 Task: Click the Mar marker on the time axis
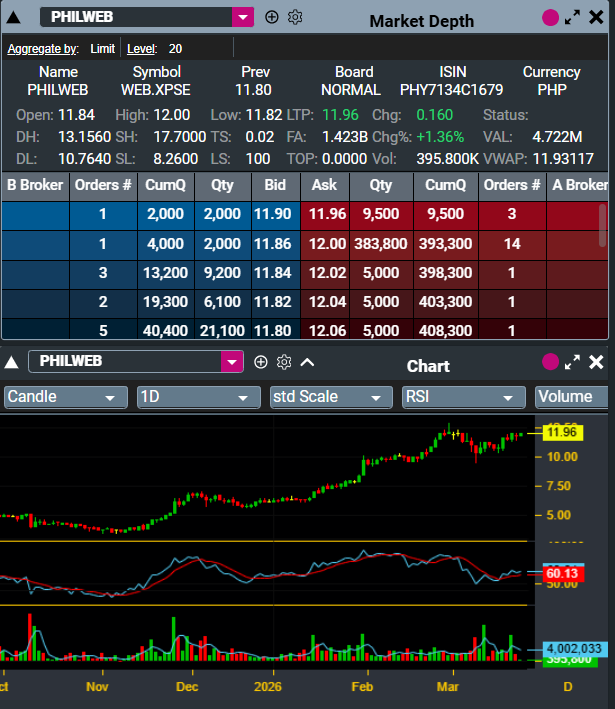(x=448, y=687)
